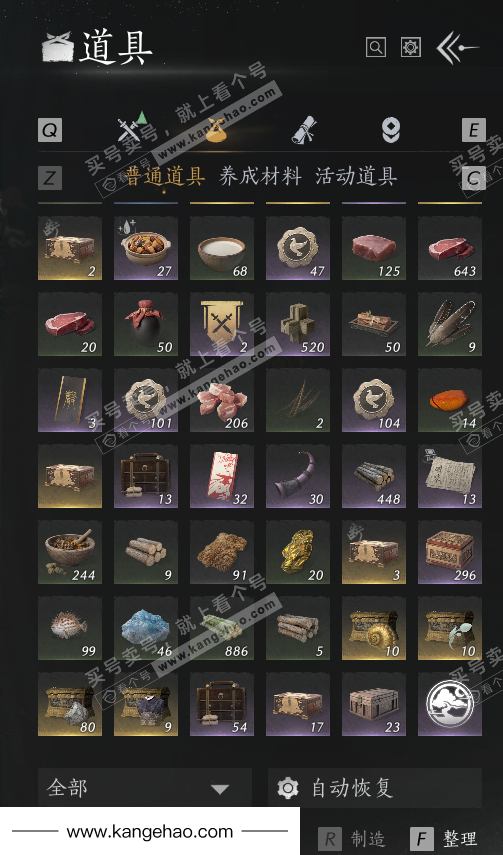503x855 pixels.
Task: Select the purple horn item with 30
Action: click(298, 476)
